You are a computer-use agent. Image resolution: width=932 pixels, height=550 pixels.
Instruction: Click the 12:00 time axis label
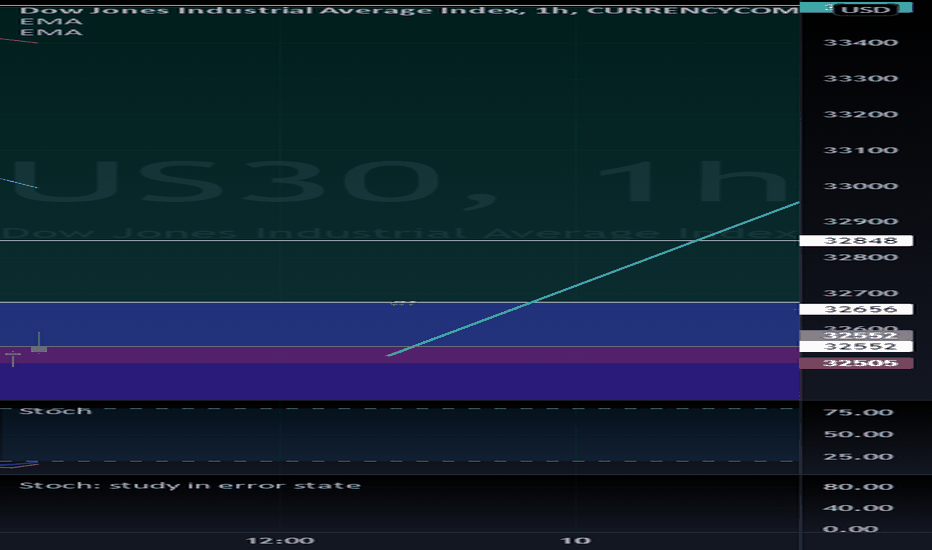[x=281, y=540]
